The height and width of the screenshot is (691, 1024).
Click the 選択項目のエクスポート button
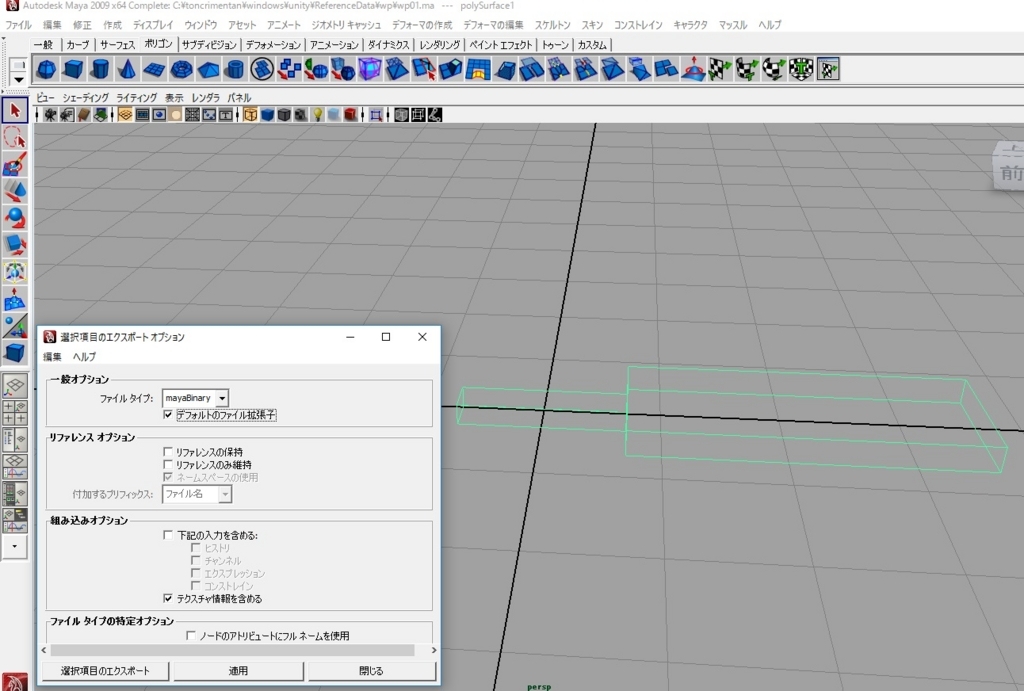105,671
